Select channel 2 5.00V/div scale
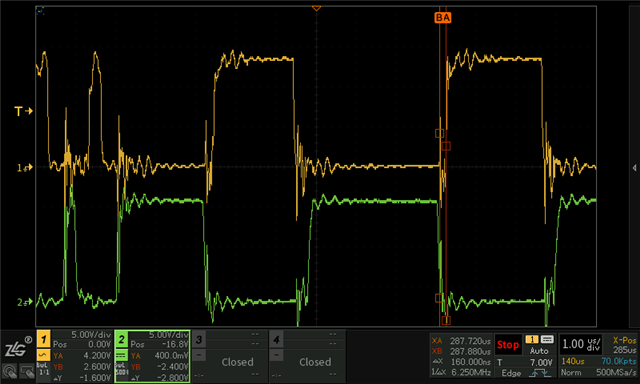 (168, 335)
